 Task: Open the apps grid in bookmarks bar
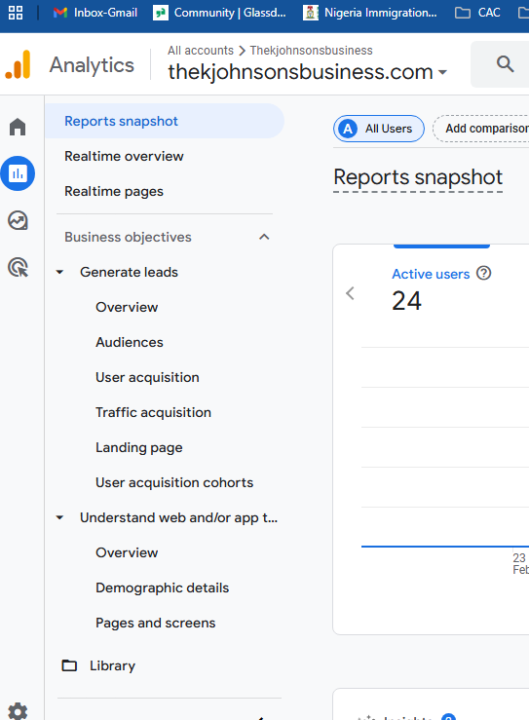pyautogui.click(x=16, y=13)
